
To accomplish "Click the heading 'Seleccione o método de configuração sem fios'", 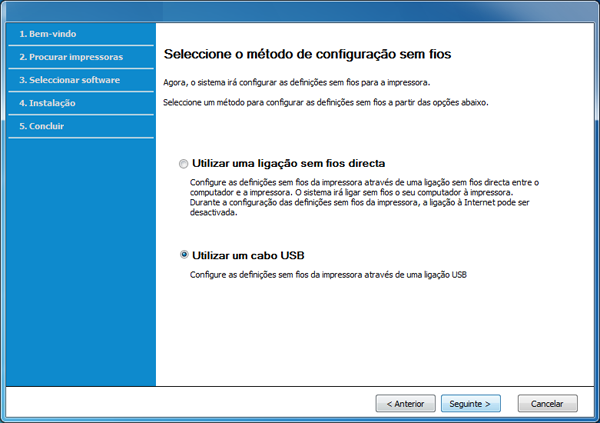I will (307, 54).
